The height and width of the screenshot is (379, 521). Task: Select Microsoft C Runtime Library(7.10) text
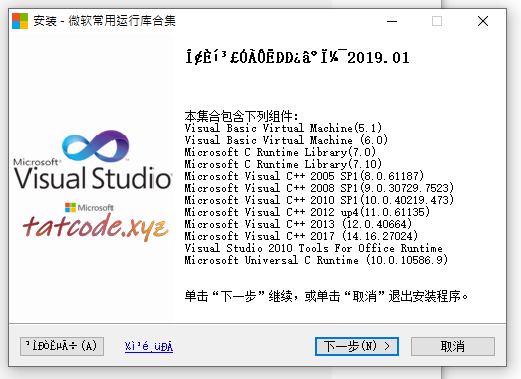[x=283, y=164]
